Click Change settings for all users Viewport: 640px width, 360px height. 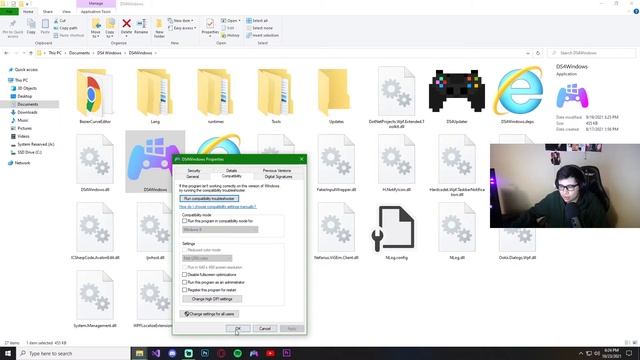pyautogui.click(x=209, y=314)
